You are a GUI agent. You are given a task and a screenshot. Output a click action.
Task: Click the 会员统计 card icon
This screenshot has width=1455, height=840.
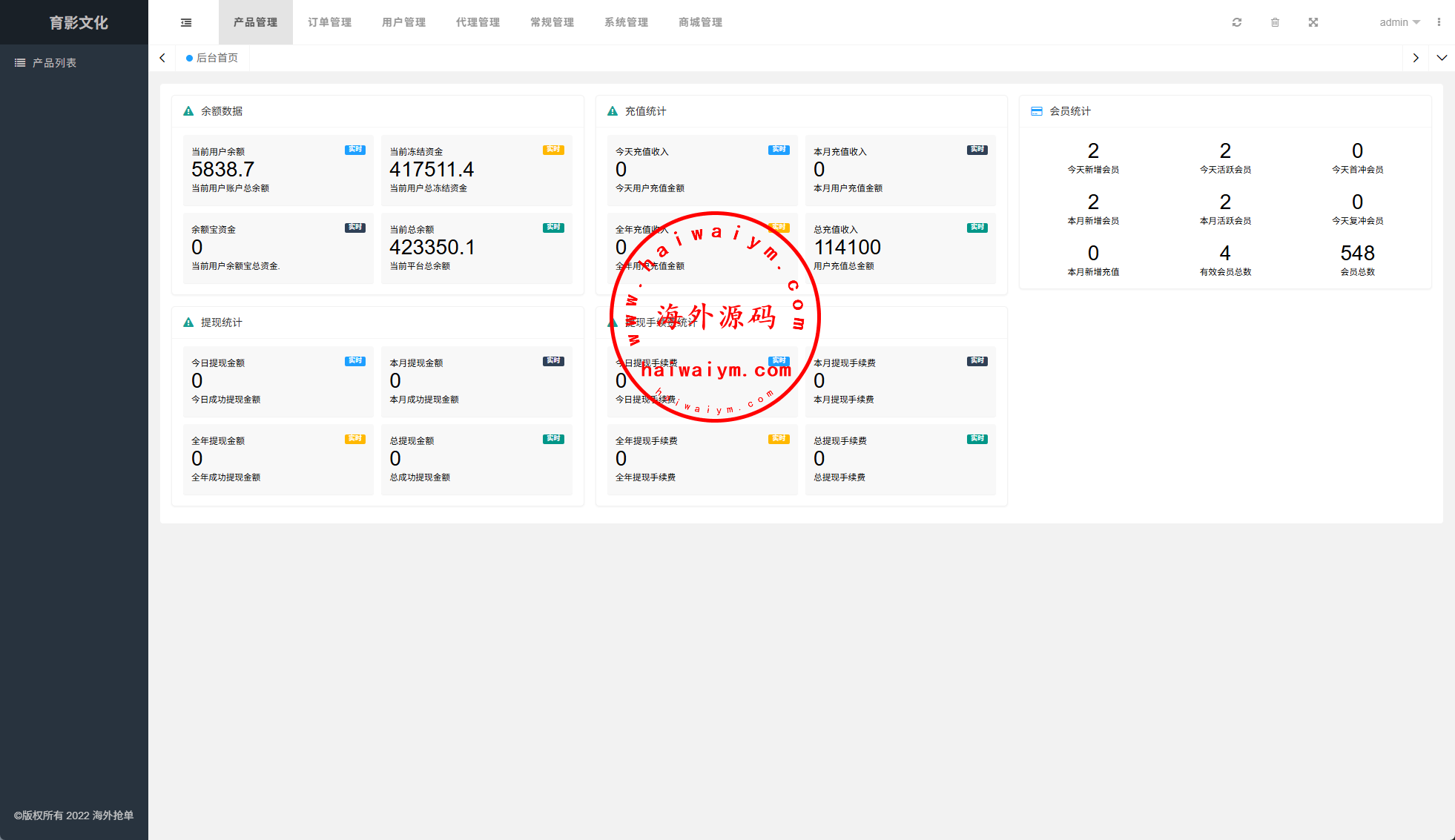(1037, 111)
